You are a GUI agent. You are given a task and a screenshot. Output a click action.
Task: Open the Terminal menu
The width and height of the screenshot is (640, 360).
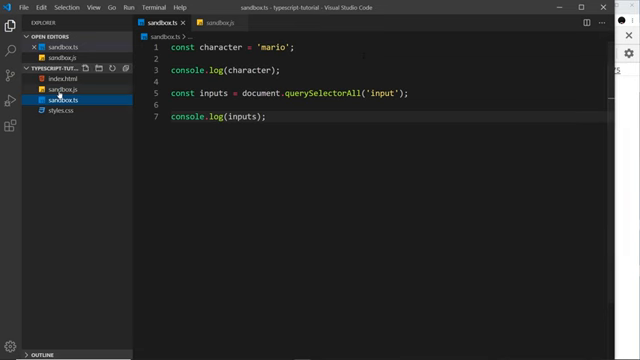click(154, 7)
